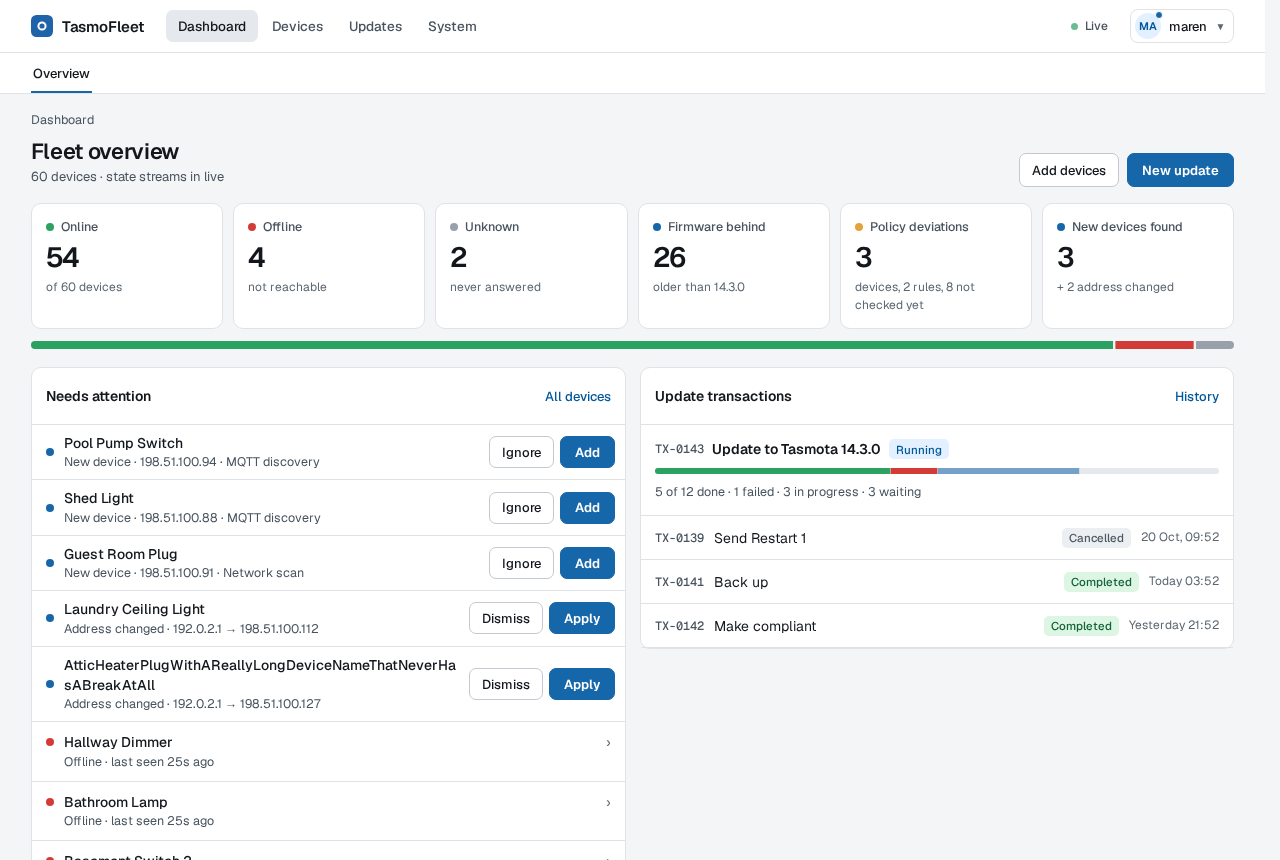Image resolution: width=1280 pixels, height=860 pixels.
Task: Click the Dashboard breadcrumb
Action: (63, 120)
